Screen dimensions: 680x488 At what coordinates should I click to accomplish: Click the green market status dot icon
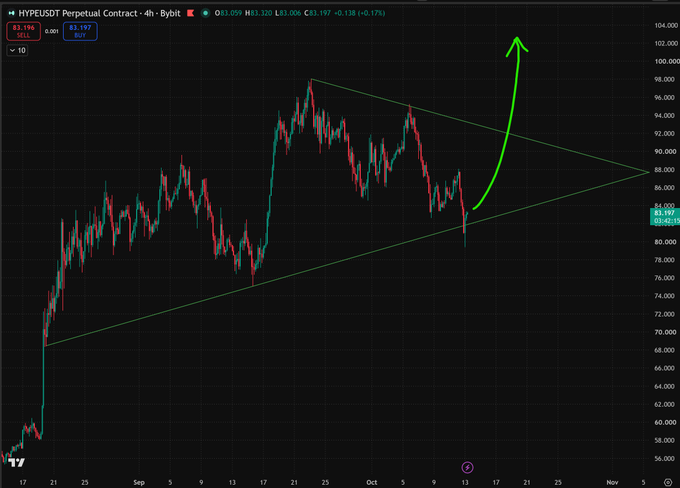206,13
